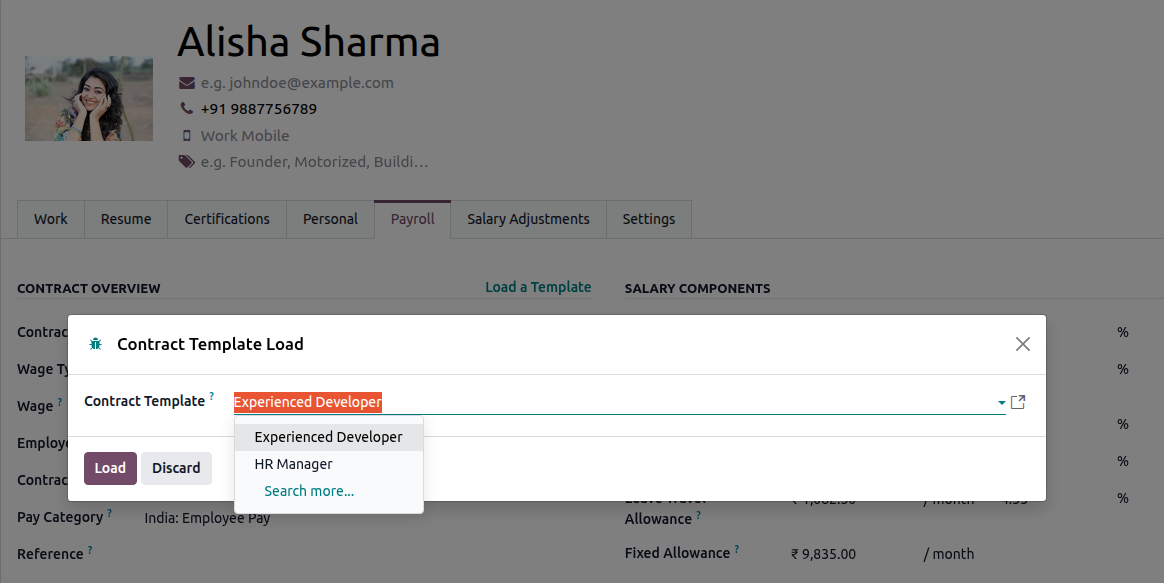Click the Discard button
The width and height of the screenshot is (1164, 583).
click(176, 468)
